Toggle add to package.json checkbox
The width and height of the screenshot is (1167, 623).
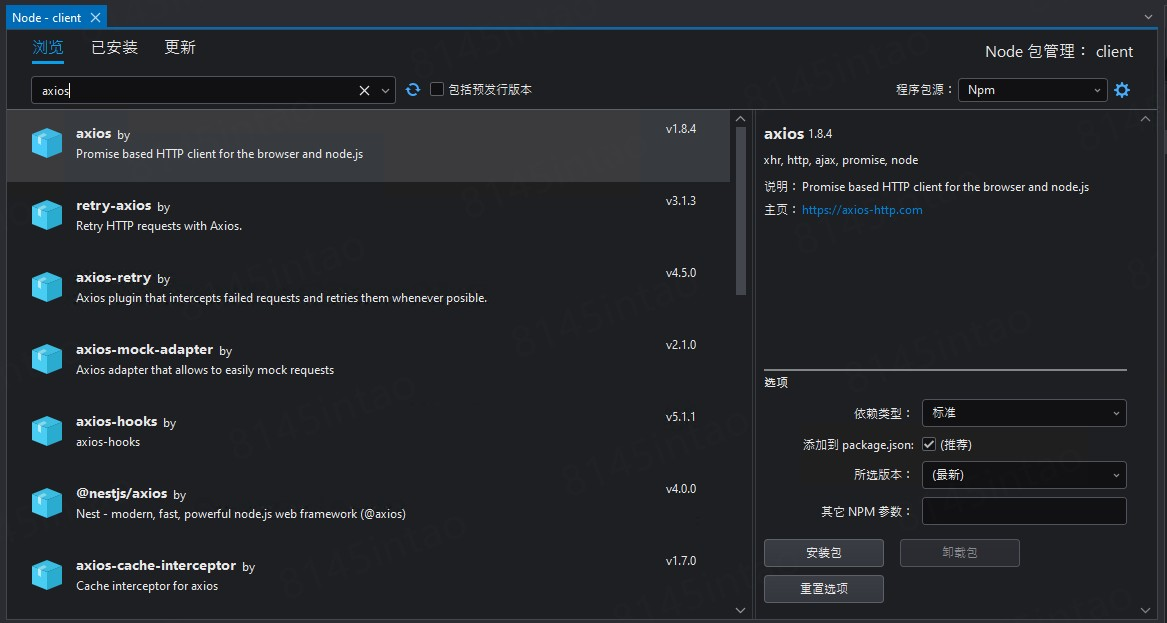(x=928, y=444)
